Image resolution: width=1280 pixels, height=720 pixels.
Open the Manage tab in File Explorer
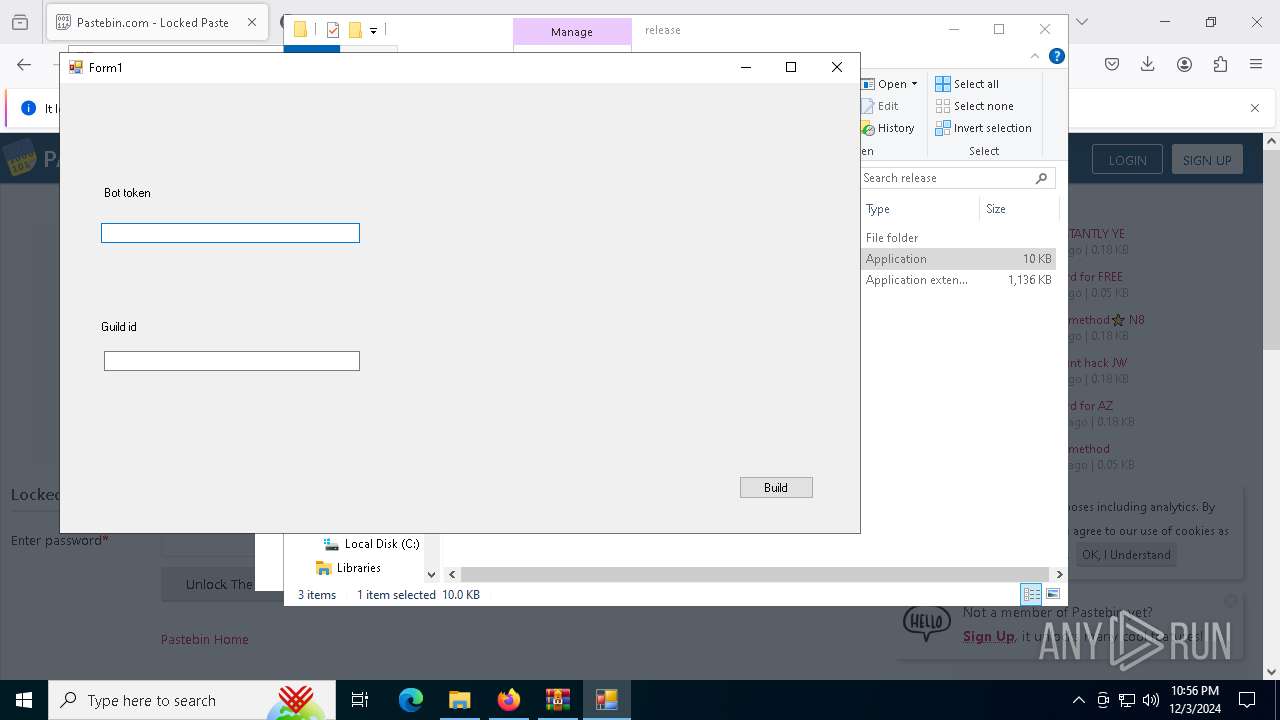pos(572,32)
